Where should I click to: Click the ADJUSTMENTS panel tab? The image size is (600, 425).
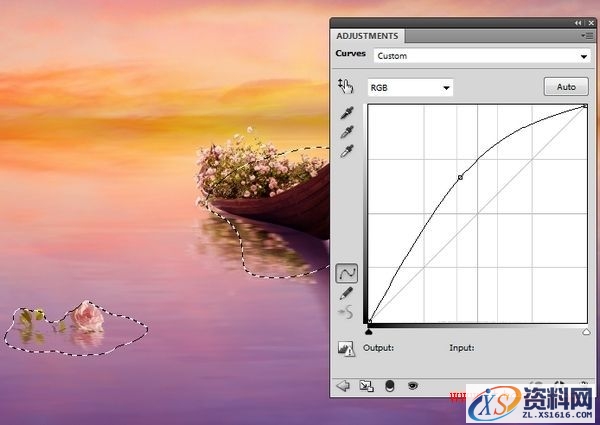[367, 35]
